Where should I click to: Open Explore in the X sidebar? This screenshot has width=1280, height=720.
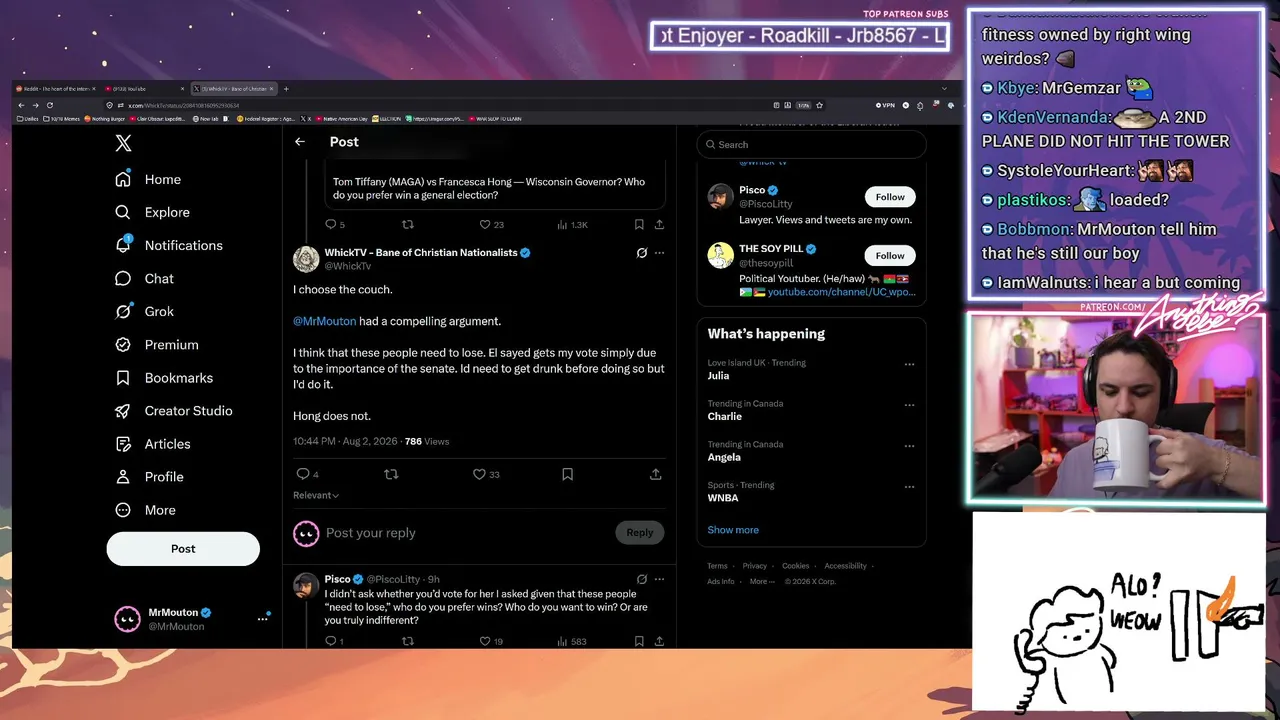point(152,212)
